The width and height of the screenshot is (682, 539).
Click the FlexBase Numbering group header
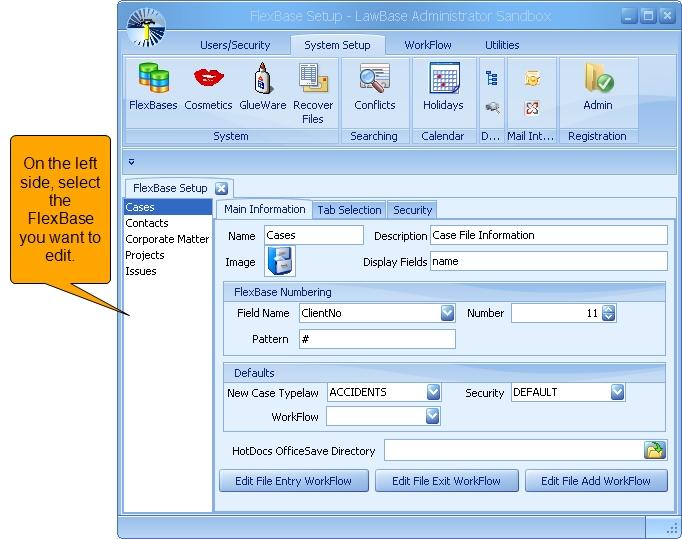pos(444,292)
